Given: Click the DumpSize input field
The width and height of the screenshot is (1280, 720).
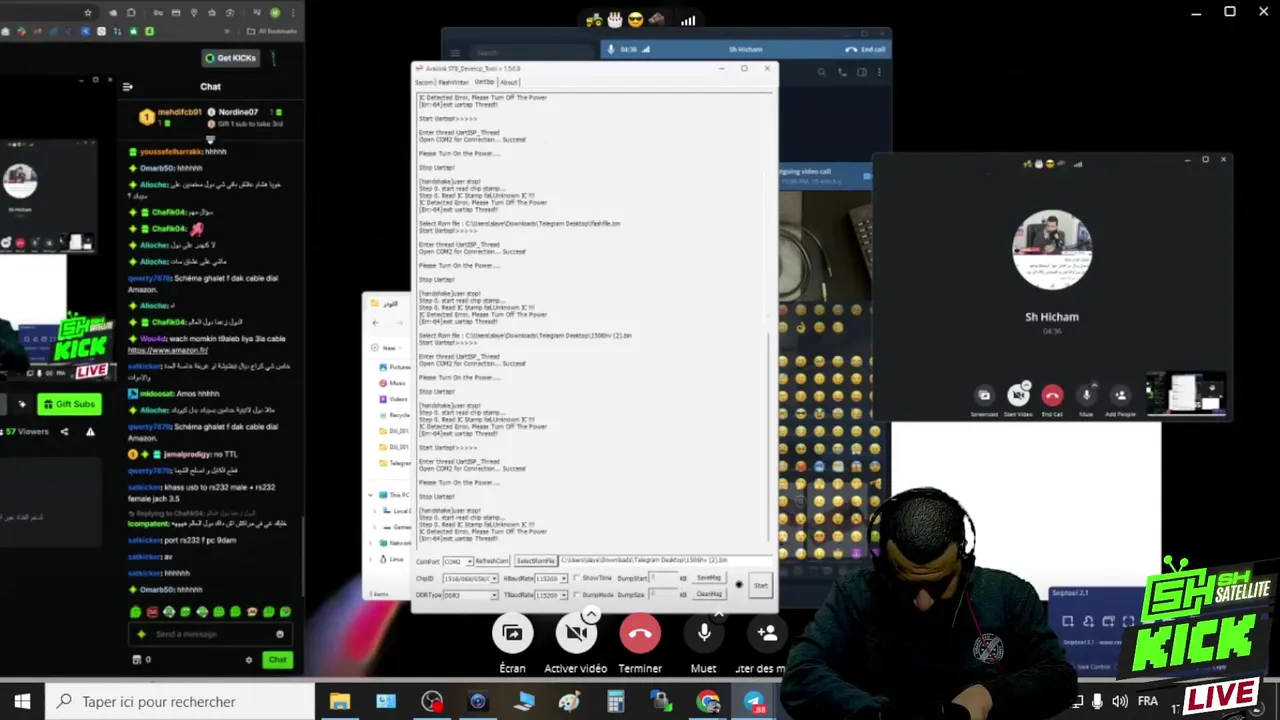Looking at the screenshot, I should click(x=664, y=595).
